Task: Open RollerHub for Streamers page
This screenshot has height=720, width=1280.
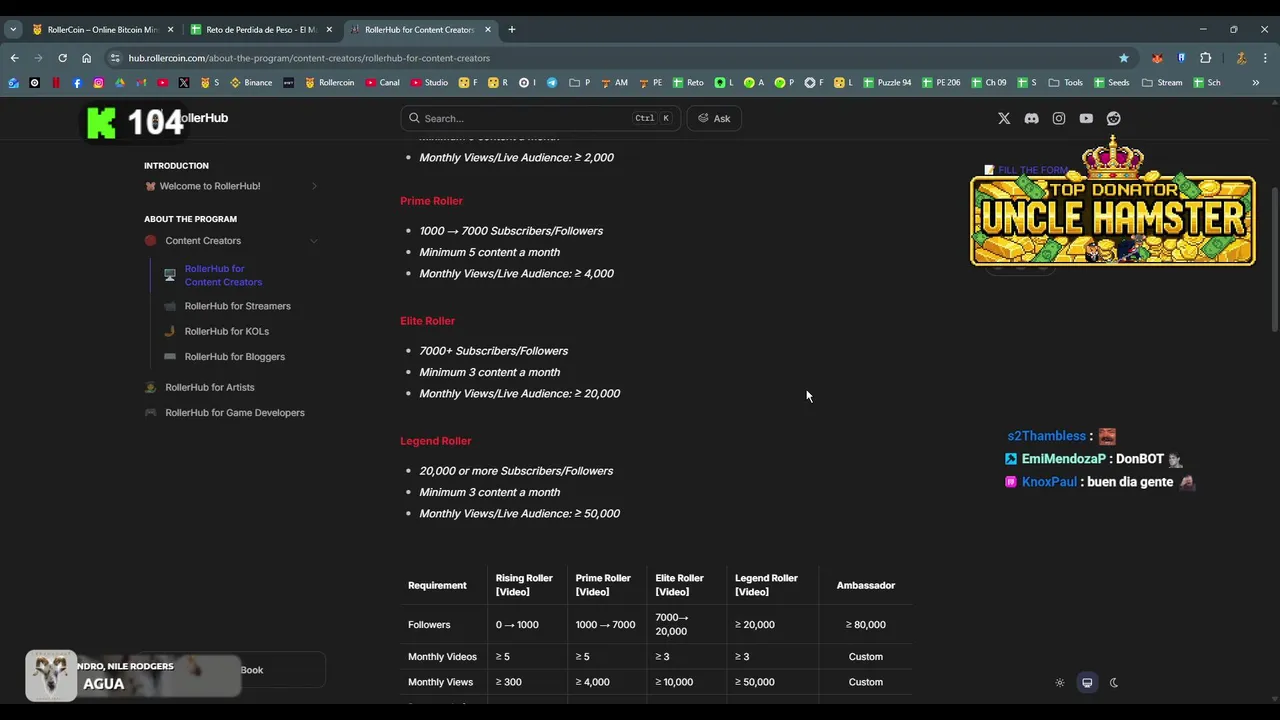Action: tap(237, 306)
